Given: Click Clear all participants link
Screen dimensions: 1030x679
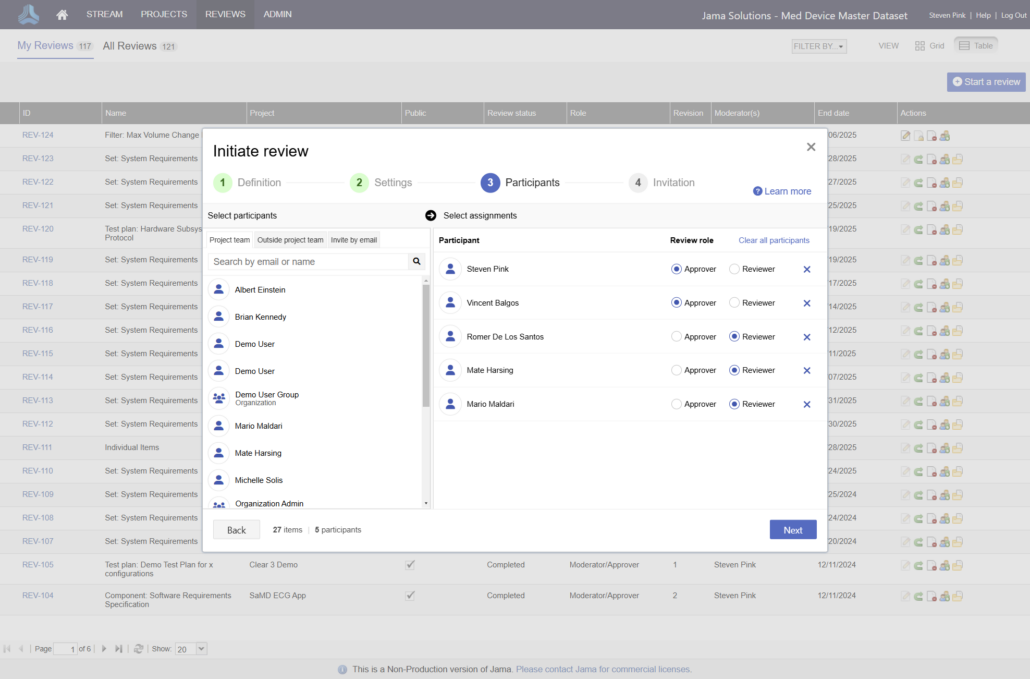Looking at the screenshot, I should [773, 240].
